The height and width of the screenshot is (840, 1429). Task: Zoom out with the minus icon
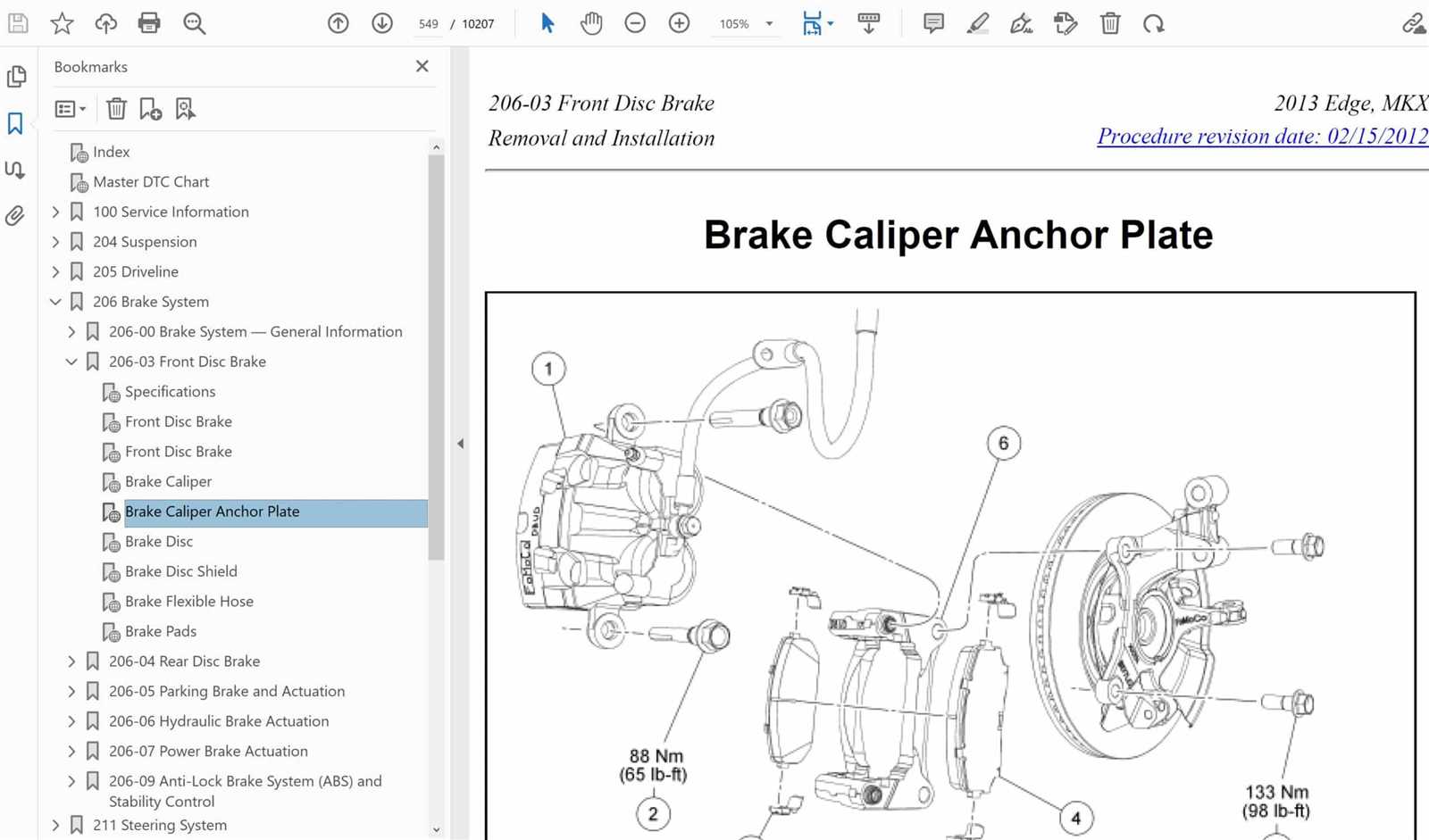pos(635,23)
